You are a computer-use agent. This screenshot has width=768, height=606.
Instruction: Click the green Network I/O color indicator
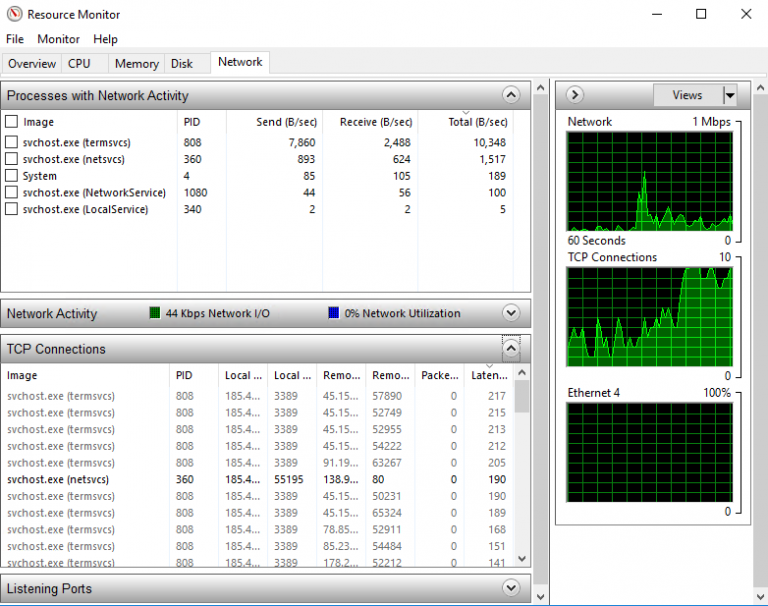click(155, 314)
